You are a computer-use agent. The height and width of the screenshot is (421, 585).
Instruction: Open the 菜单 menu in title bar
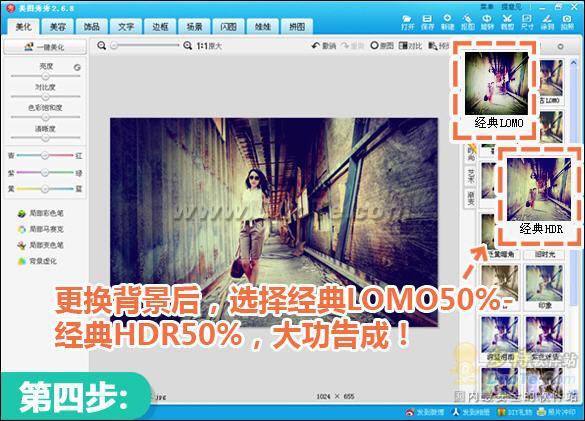pyautogui.click(x=487, y=7)
